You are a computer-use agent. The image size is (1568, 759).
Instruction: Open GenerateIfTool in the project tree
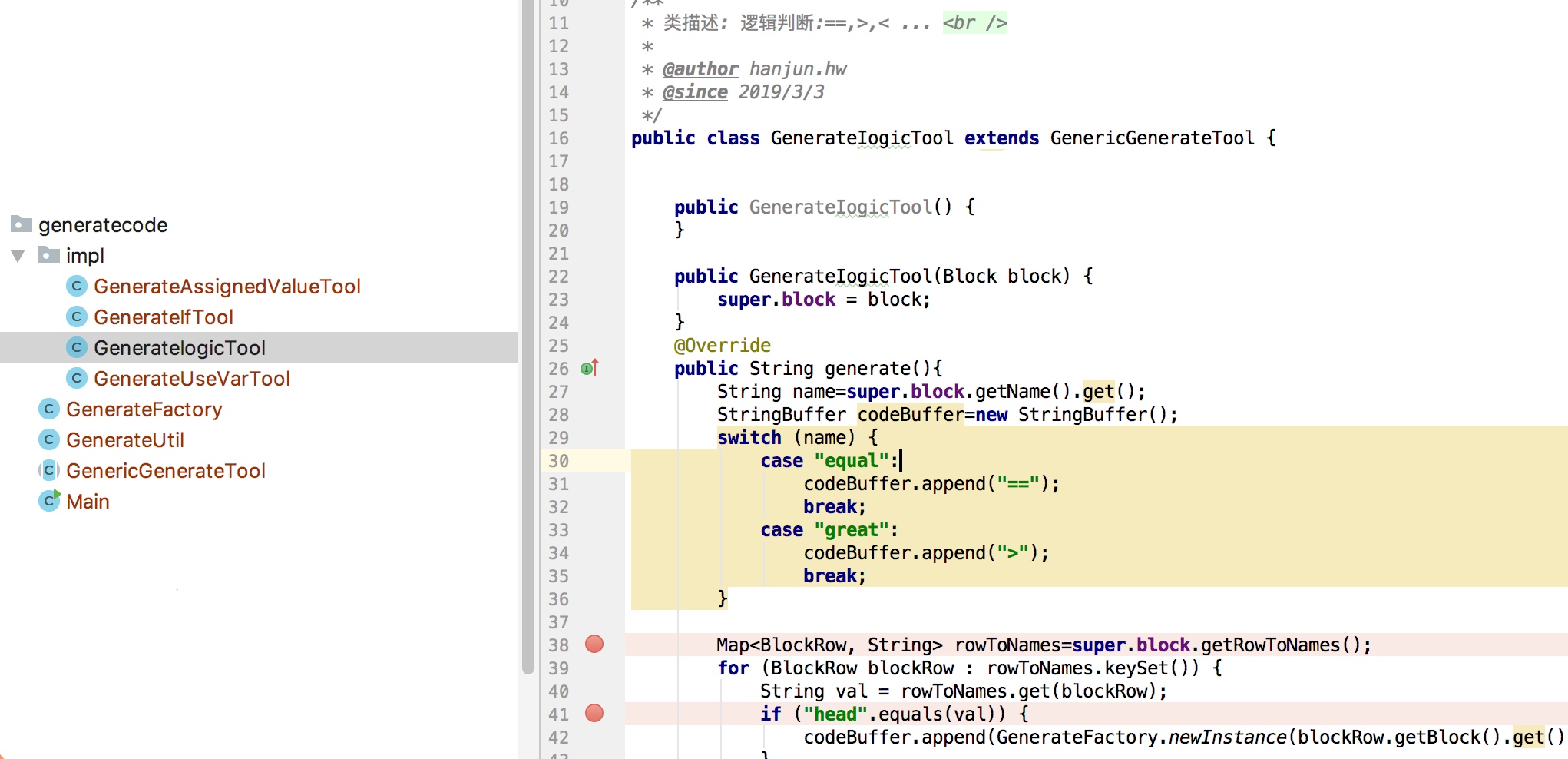click(163, 317)
